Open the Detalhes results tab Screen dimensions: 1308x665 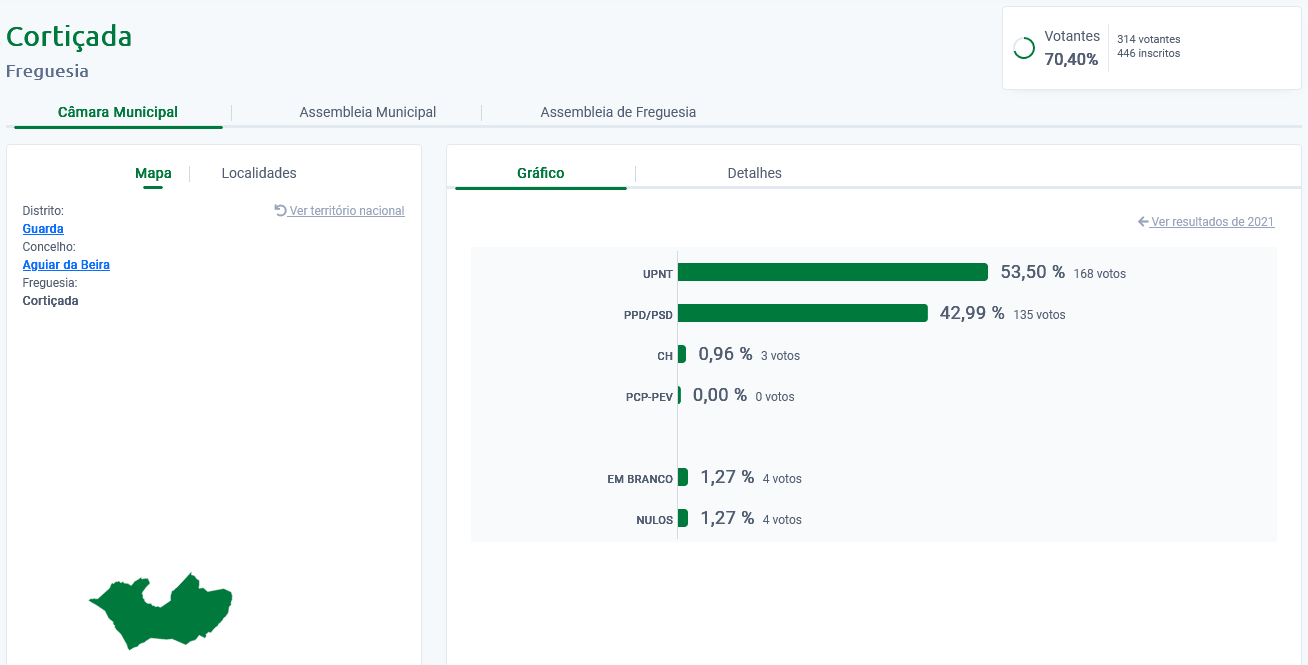pyautogui.click(x=754, y=173)
